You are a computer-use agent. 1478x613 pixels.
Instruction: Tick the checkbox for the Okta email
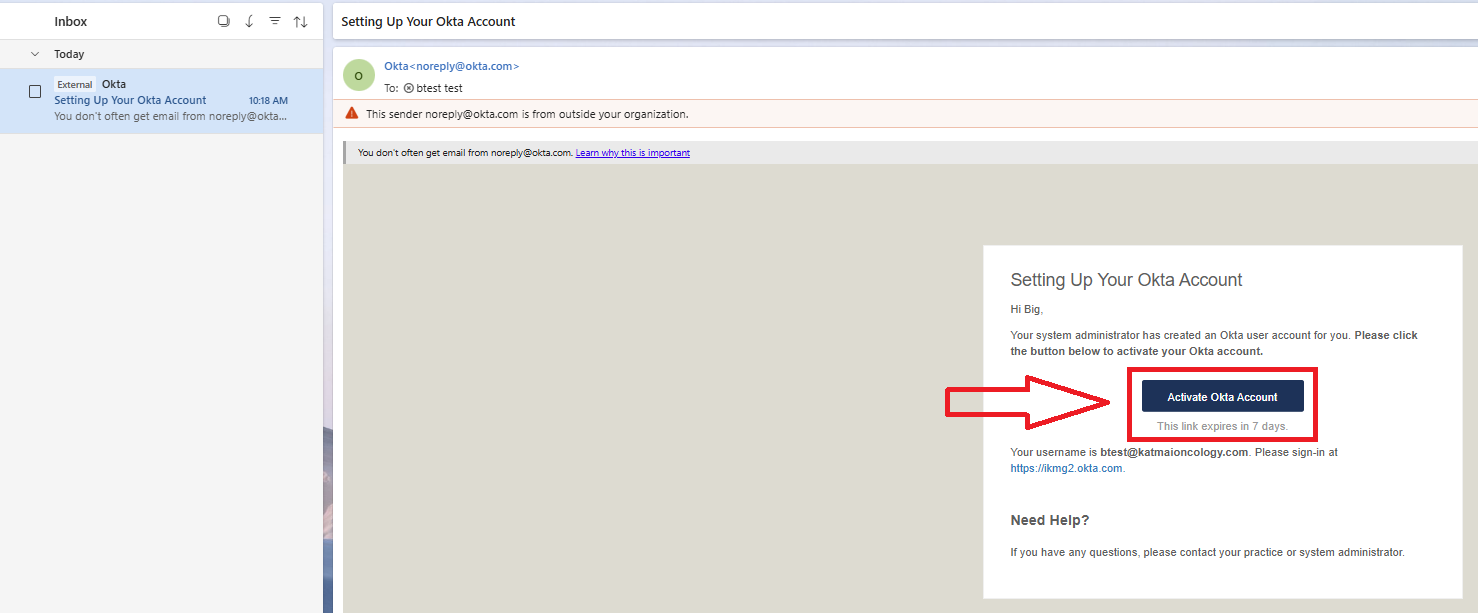[35, 92]
